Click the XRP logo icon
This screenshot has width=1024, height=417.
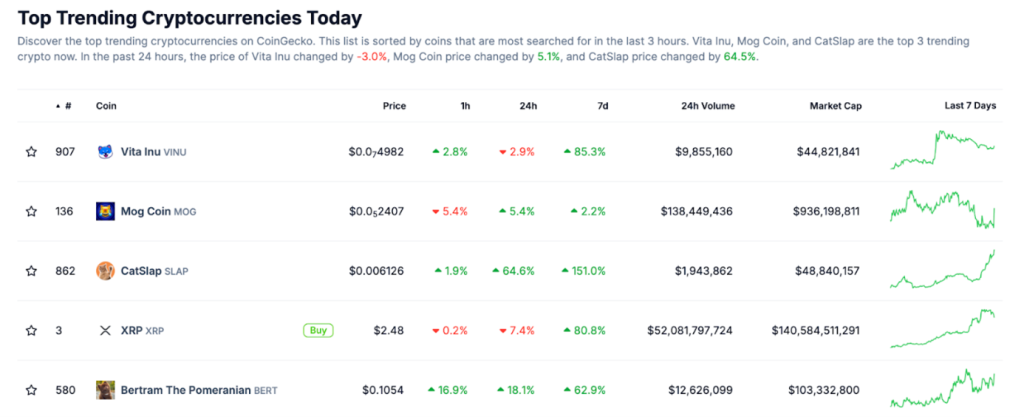105,331
